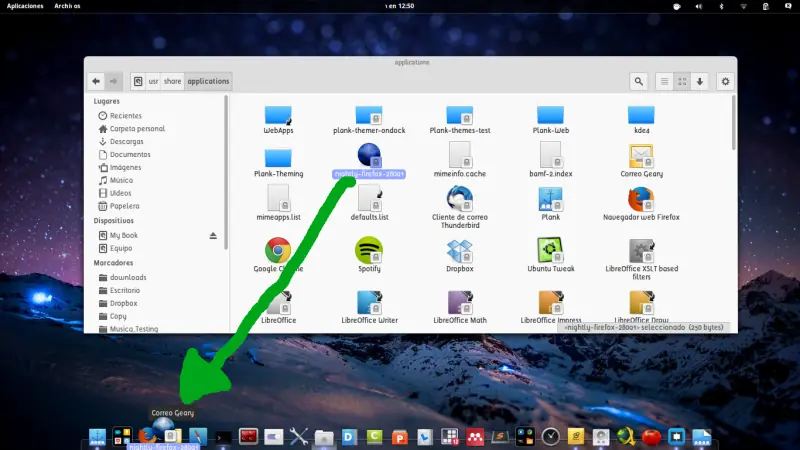Select the Google Chrome launcher
Screen dimensions: 800x450
click(278, 255)
